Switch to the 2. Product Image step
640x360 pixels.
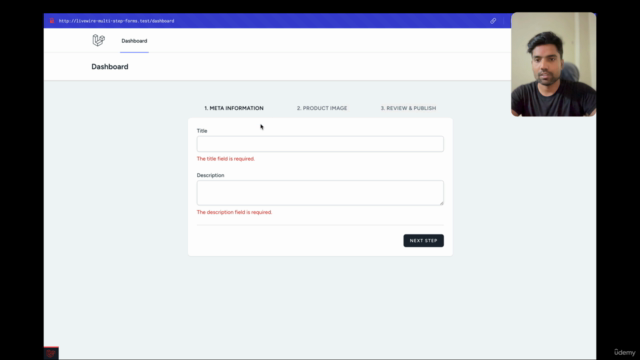[x=322, y=108]
